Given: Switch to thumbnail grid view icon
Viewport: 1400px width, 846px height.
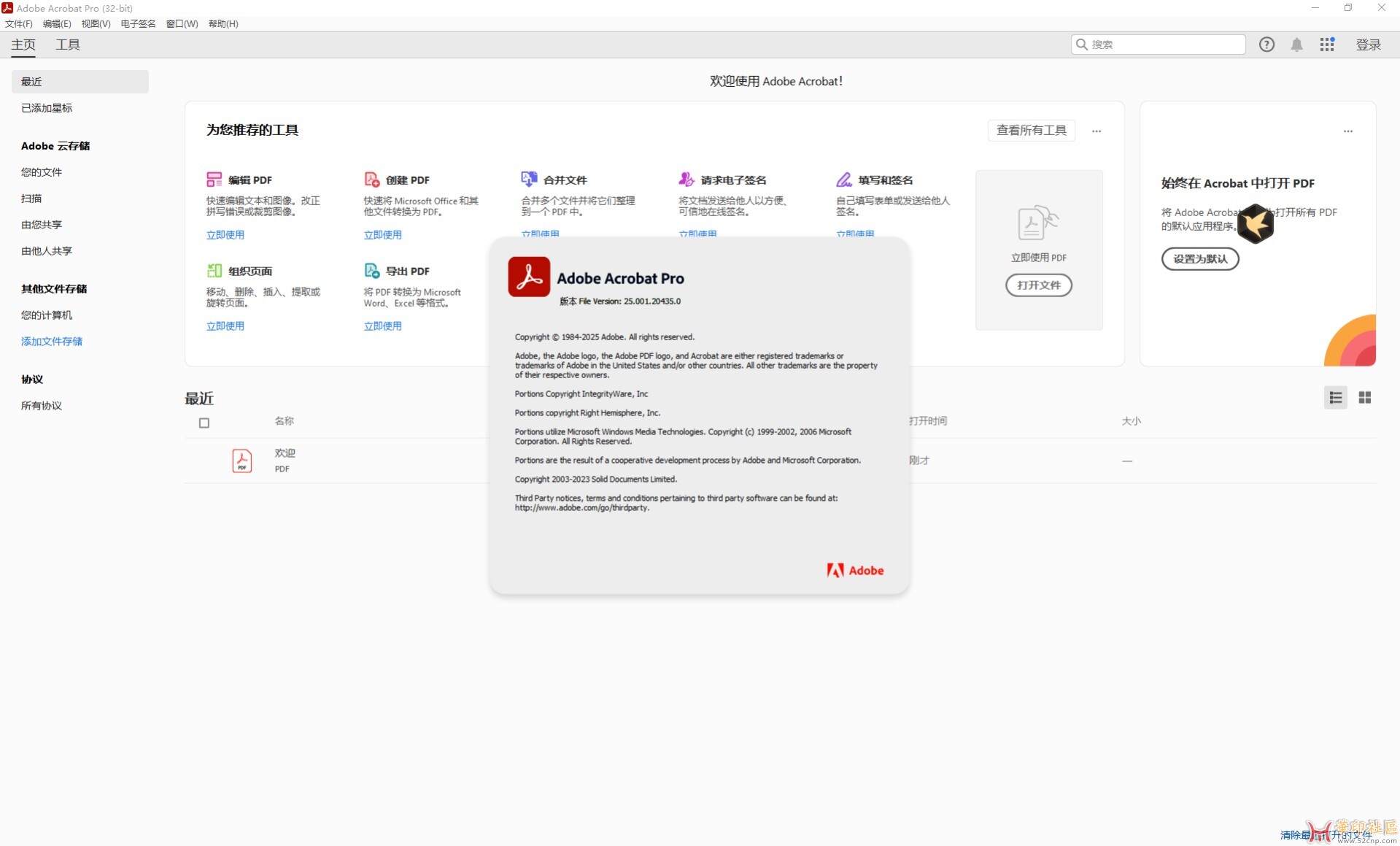Looking at the screenshot, I should [x=1365, y=398].
